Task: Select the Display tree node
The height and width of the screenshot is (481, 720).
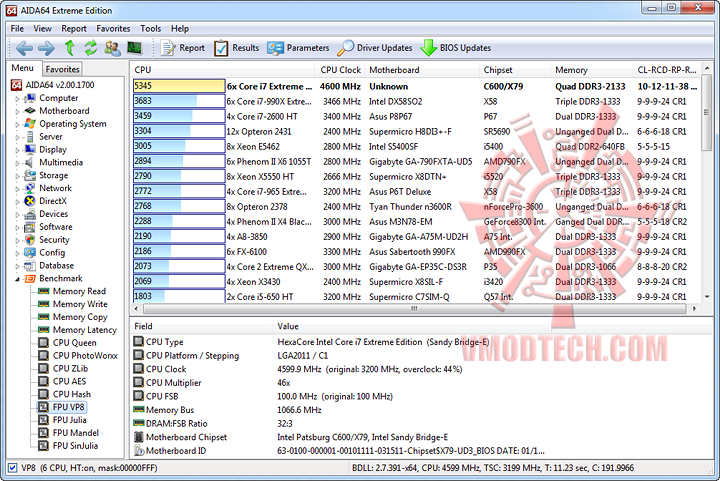Action: click(53, 149)
